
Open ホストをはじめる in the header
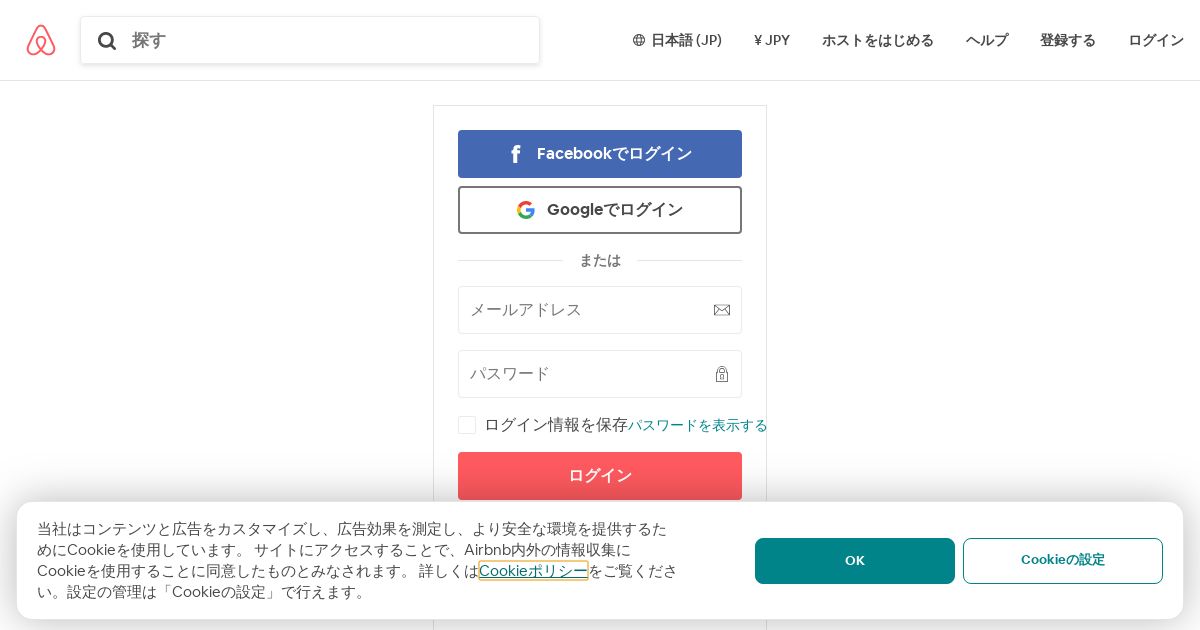878,40
